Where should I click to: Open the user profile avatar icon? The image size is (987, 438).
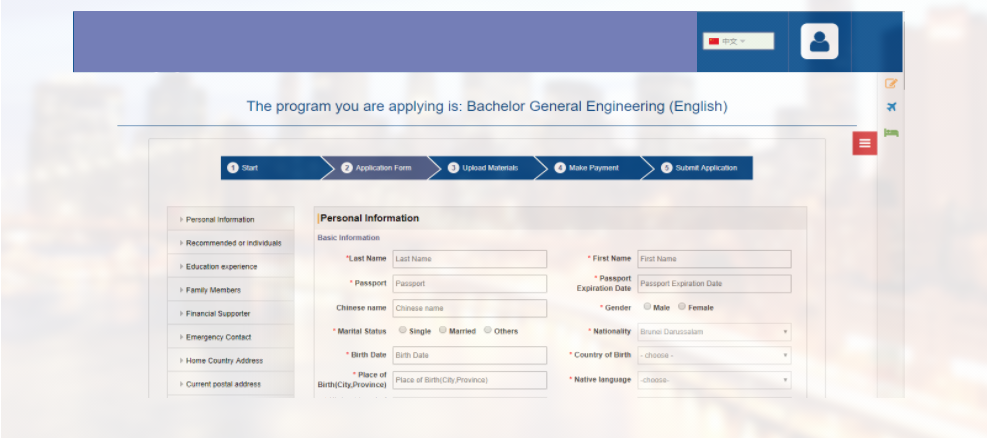pyautogui.click(x=819, y=42)
